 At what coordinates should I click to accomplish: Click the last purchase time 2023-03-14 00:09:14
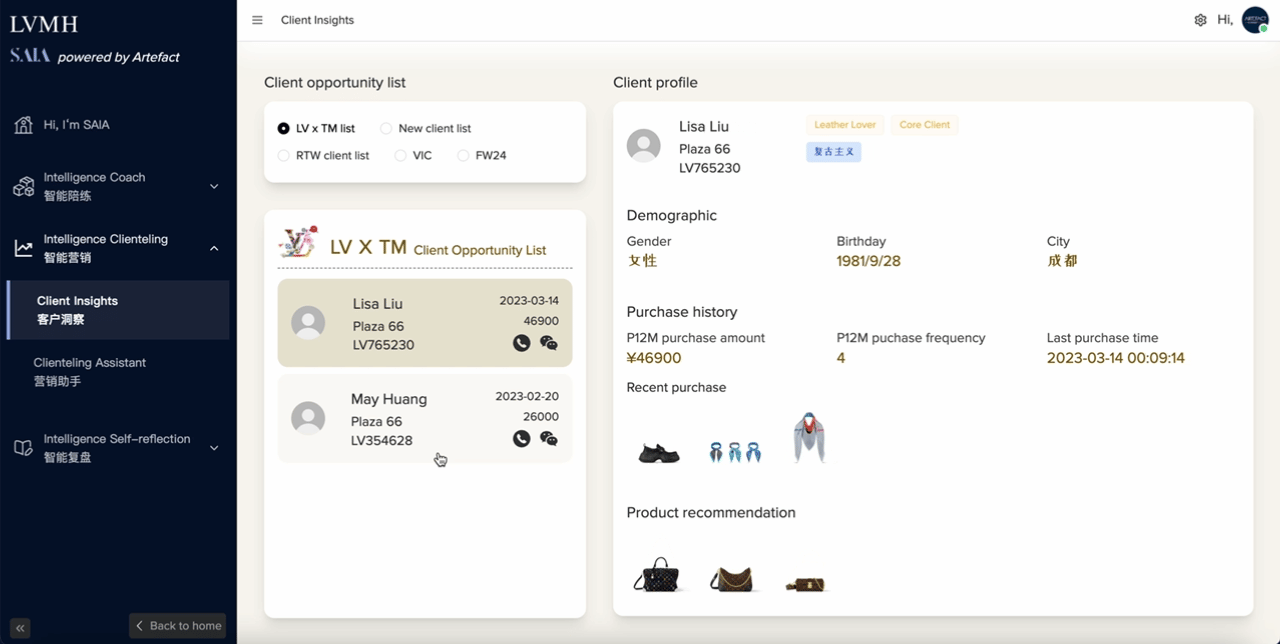1116,358
